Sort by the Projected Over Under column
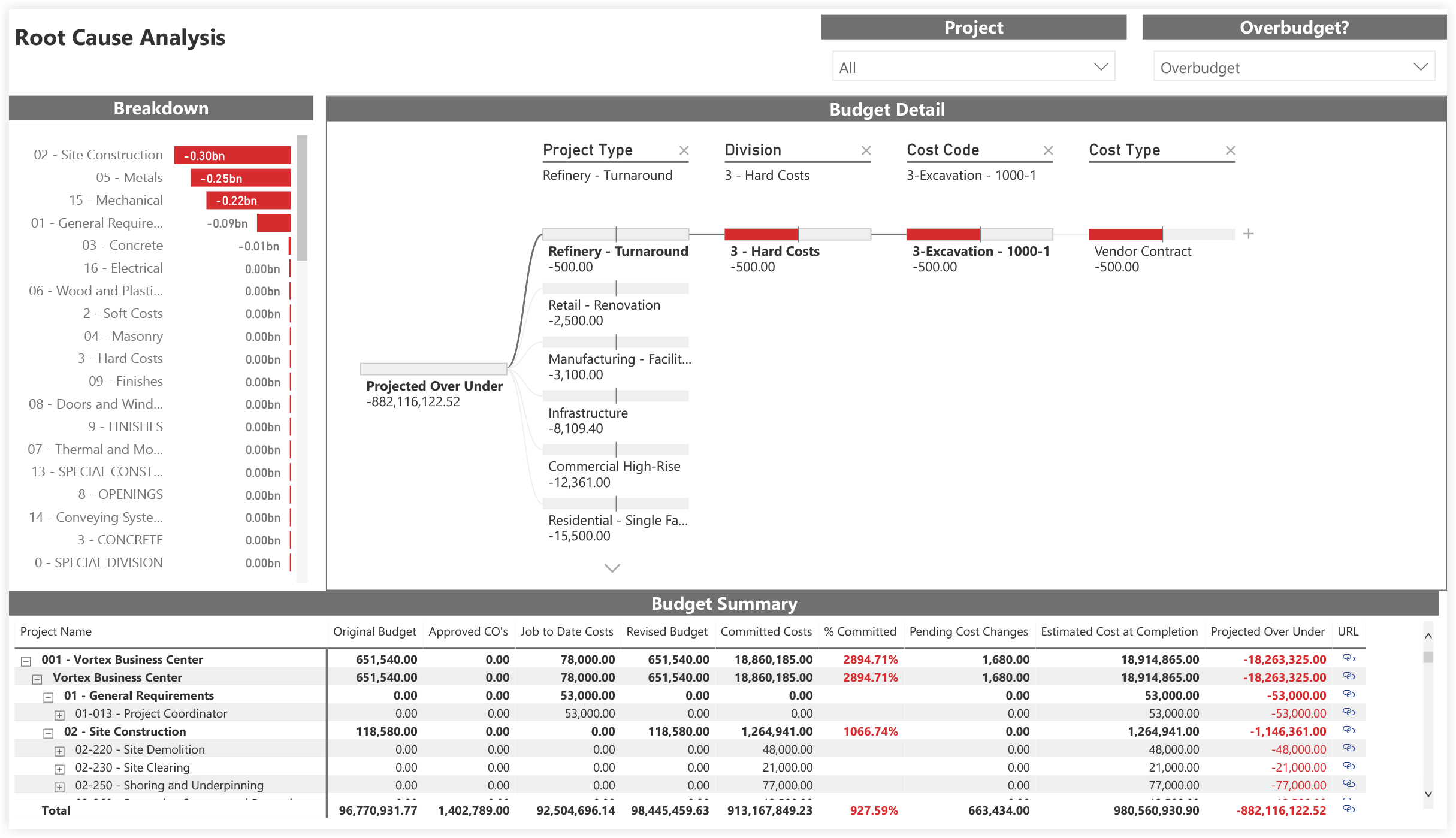Screen dimensions: 1456x838 point(1267,631)
